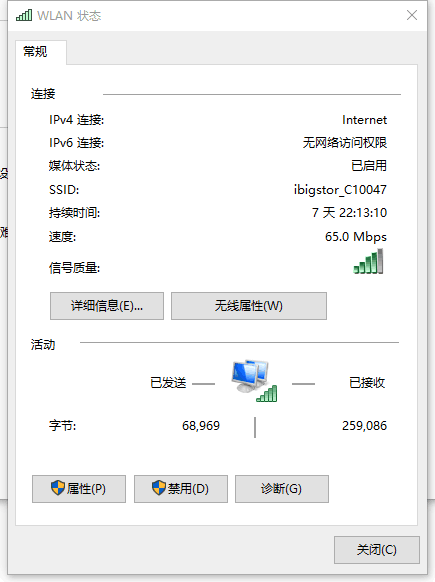The image size is (435, 582).
Task: Click the signal quality bars icon
Action: pos(368,261)
